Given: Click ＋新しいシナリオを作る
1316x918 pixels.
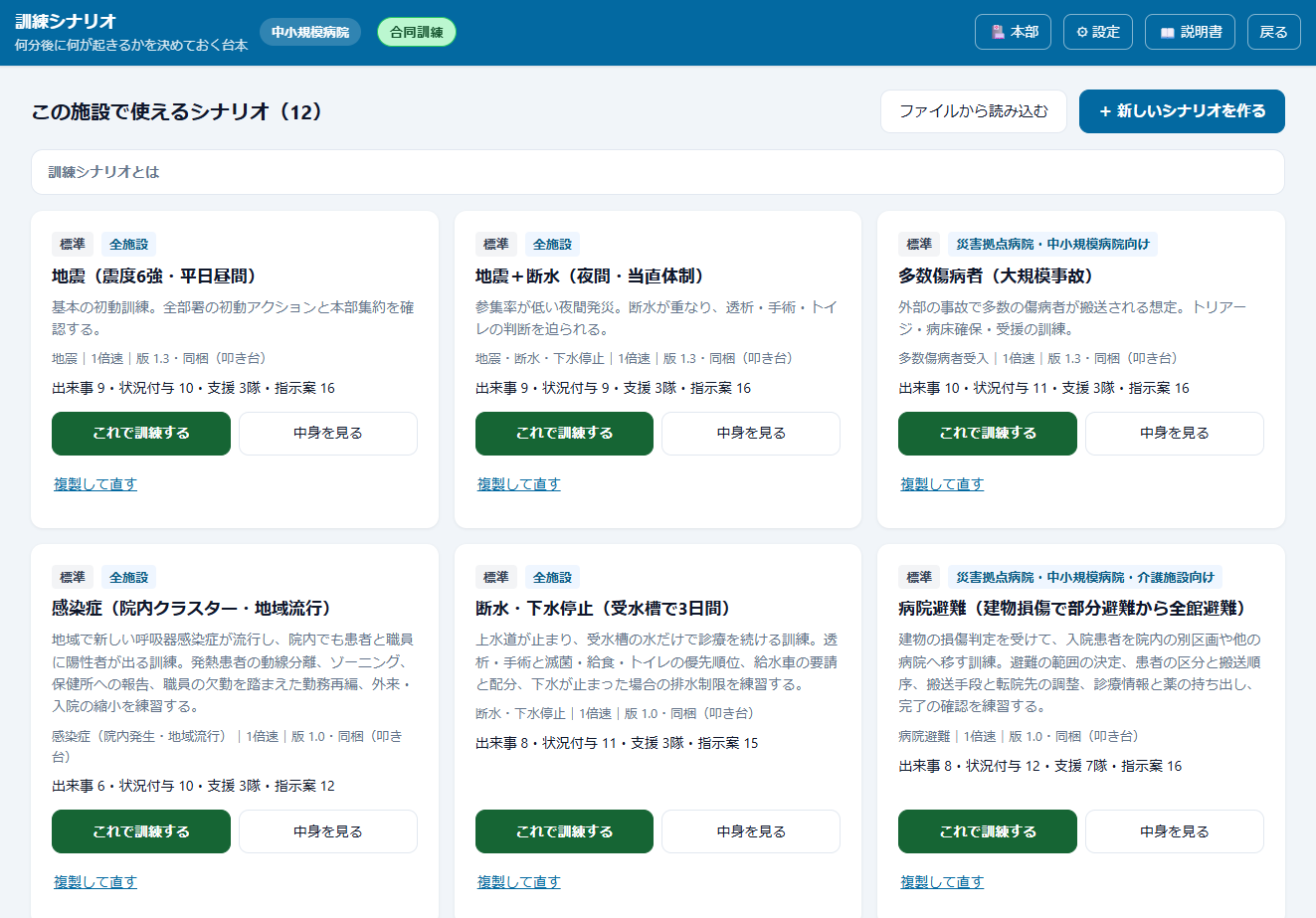Looking at the screenshot, I should [1182, 111].
